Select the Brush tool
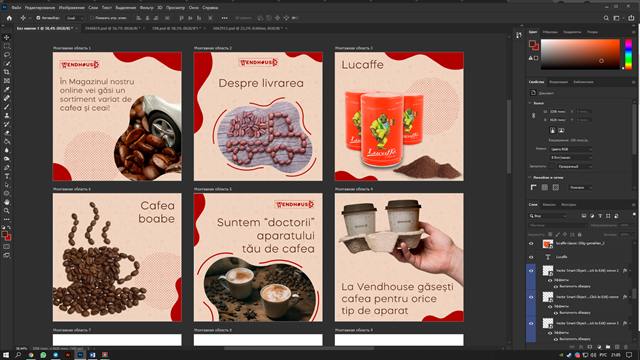Viewport: 640px width, 360px height. 7,107
